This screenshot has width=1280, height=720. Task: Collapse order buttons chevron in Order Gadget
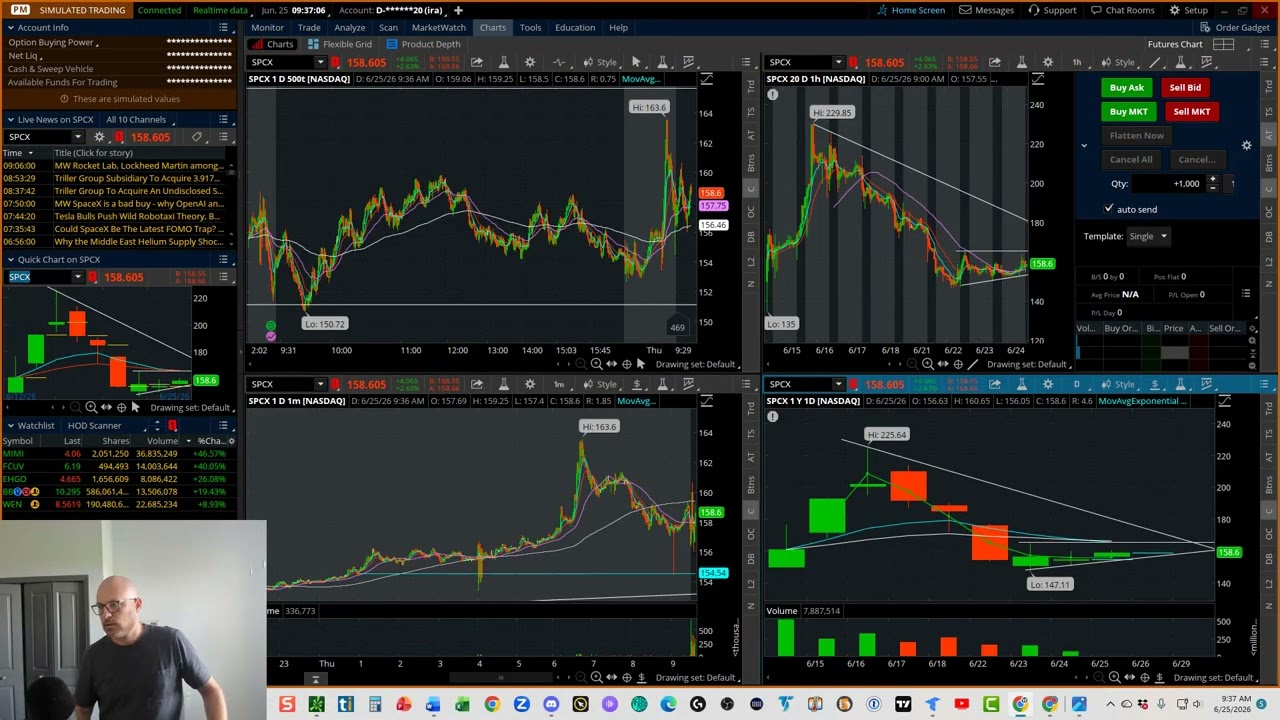[x=1084, y=146]
